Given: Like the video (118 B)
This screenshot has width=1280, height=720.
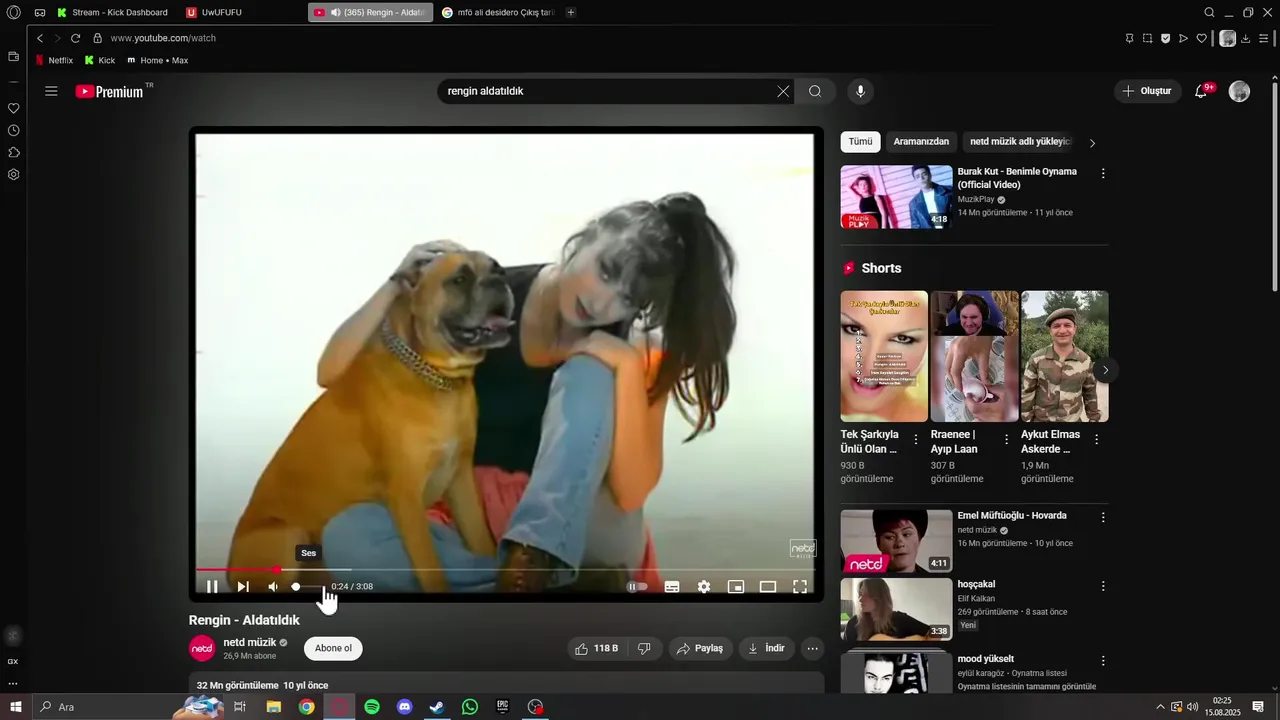Looking at the screenshot, I should [x=596, y=648].
